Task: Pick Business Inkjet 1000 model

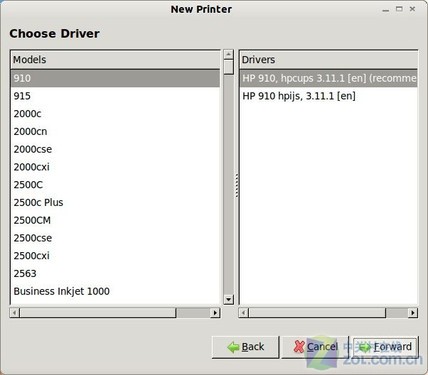Action: pos(115,291)
